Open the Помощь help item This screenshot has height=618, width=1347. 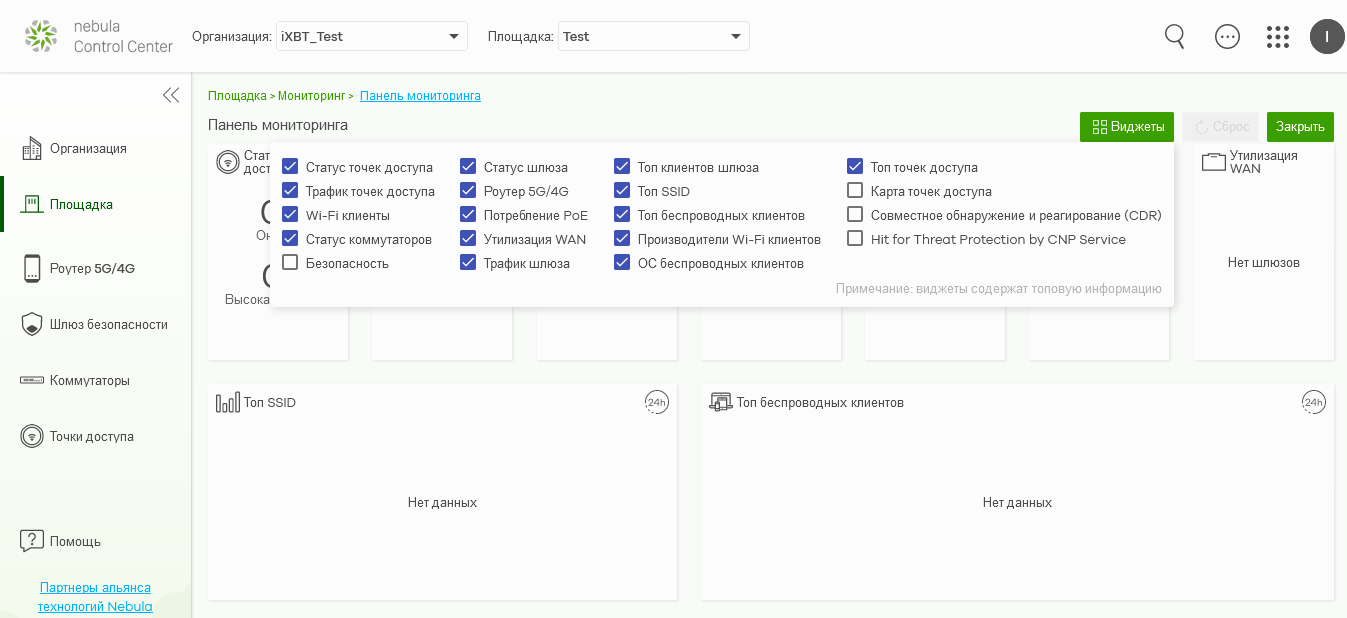pos(74,541)
